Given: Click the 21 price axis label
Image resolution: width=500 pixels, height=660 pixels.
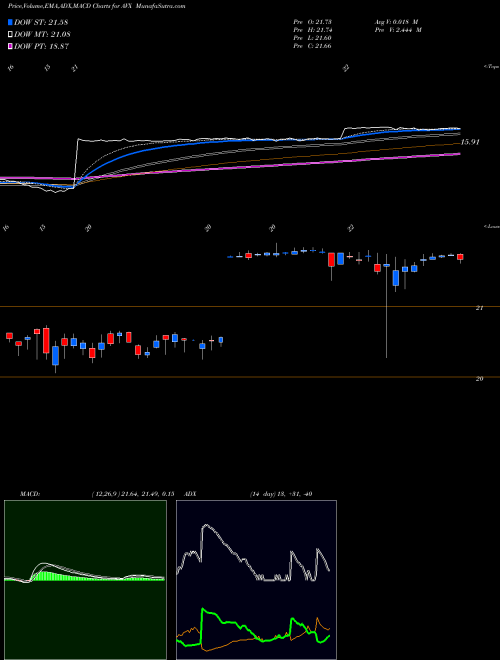Looking at the screenshot, I should click(479, 308).
